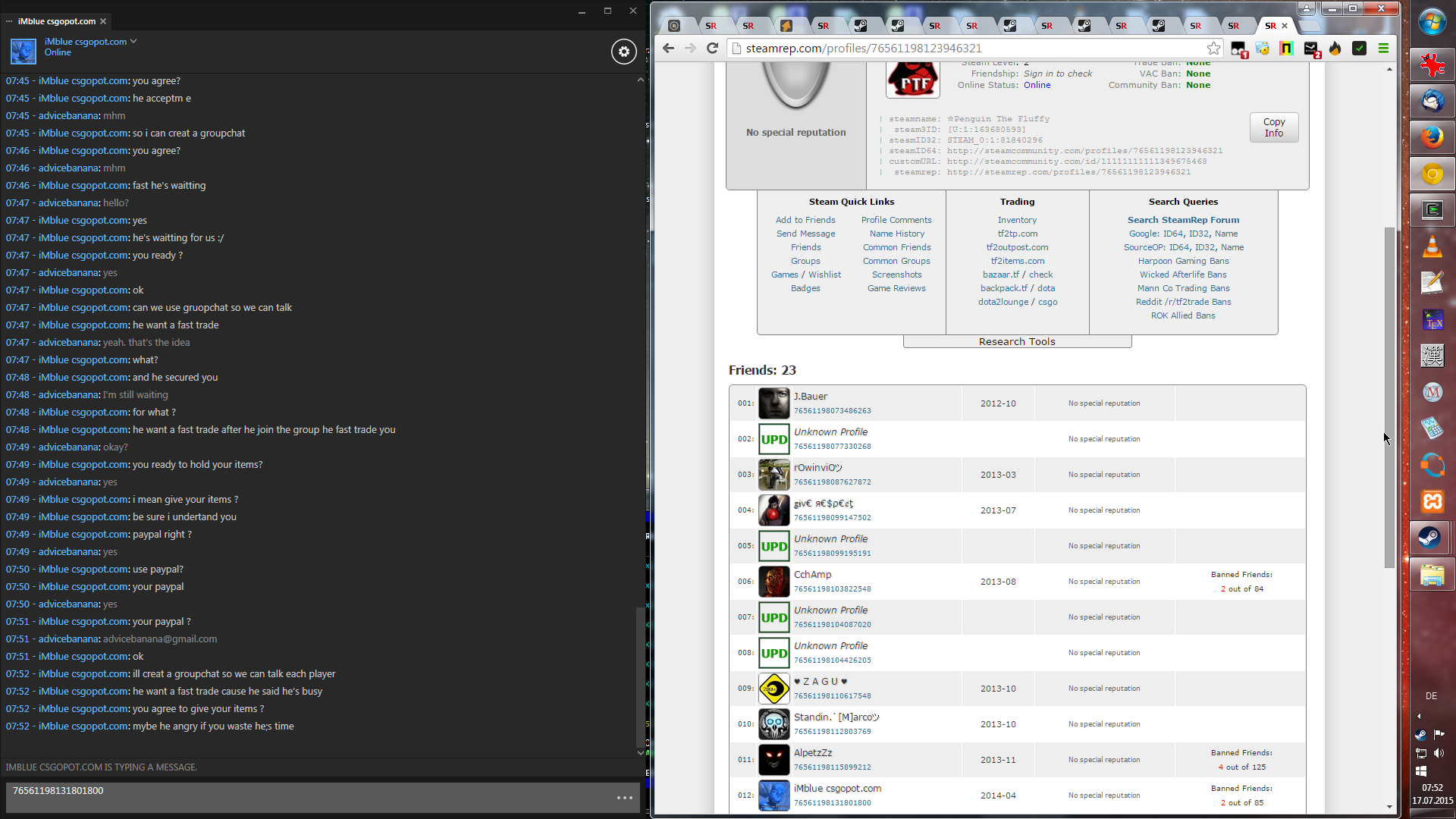Close the iMblue csgopot.com chat tab

tap(103, 21)
